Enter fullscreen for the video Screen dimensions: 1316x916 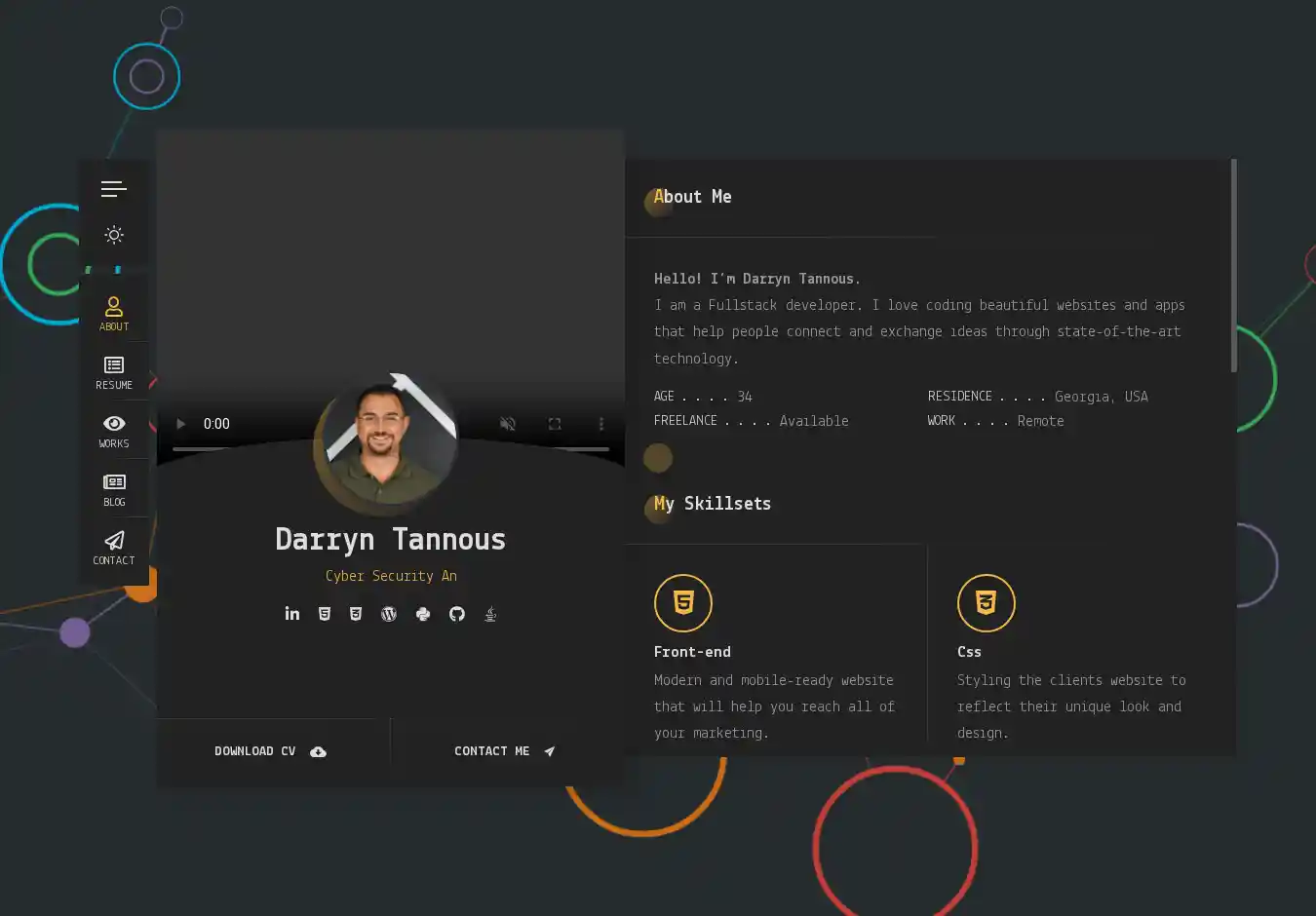point(555,424)
